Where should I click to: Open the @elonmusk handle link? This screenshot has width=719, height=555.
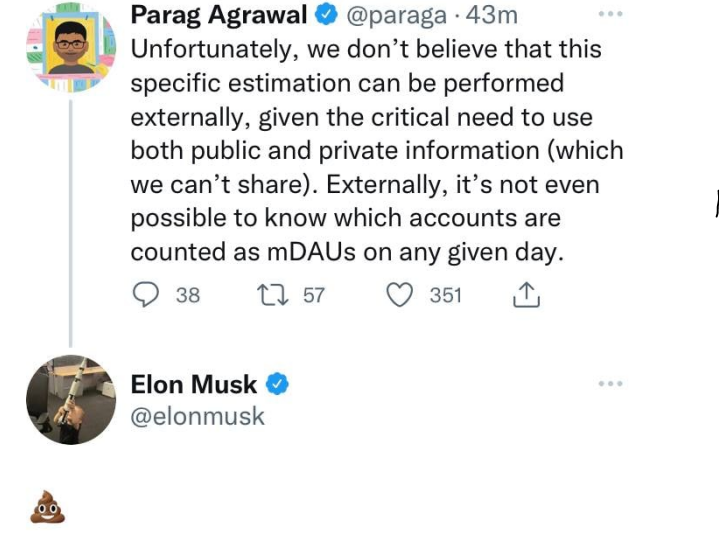point(198,415)
